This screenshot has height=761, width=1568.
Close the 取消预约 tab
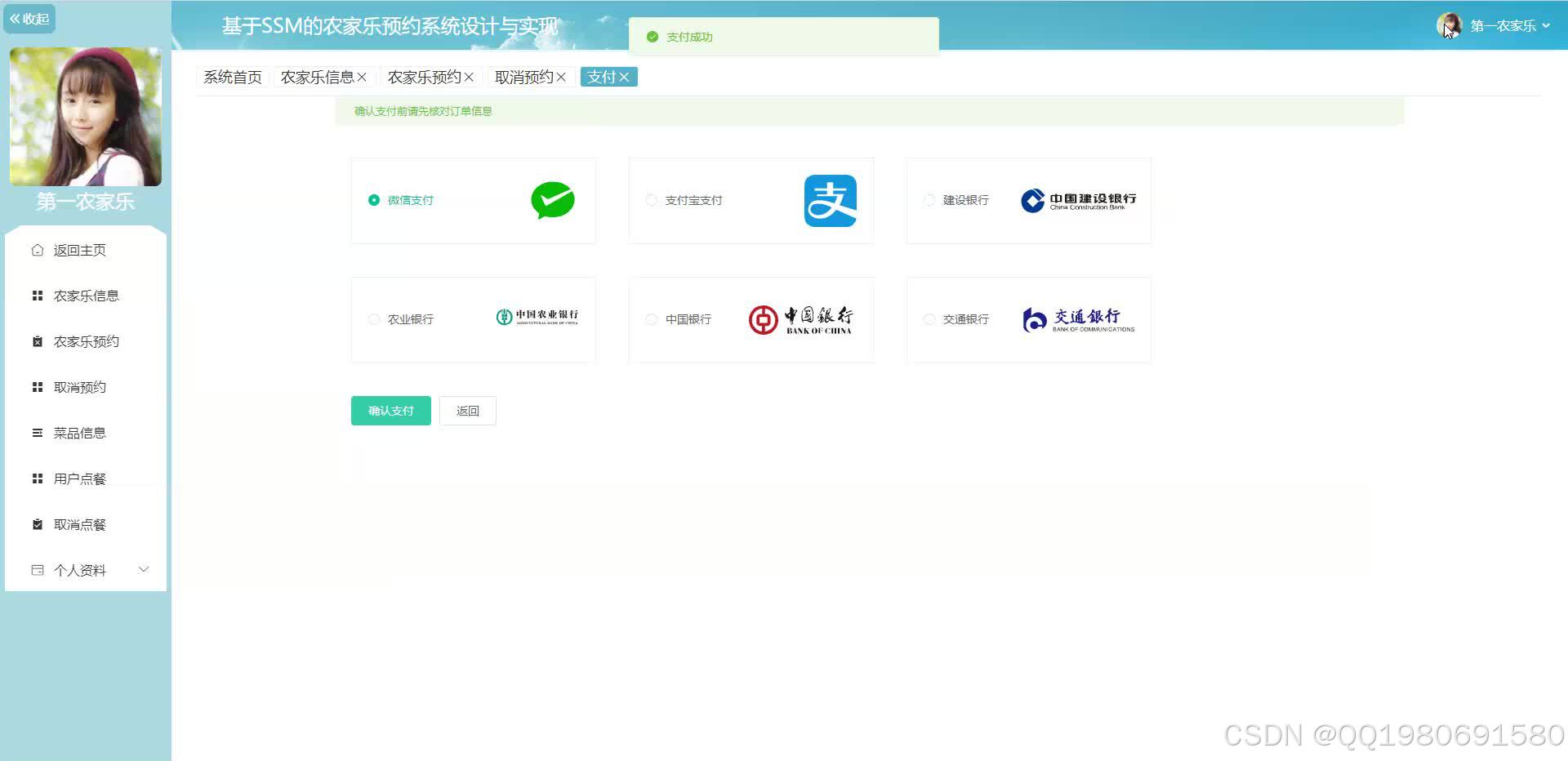click(x=562, y=76)
